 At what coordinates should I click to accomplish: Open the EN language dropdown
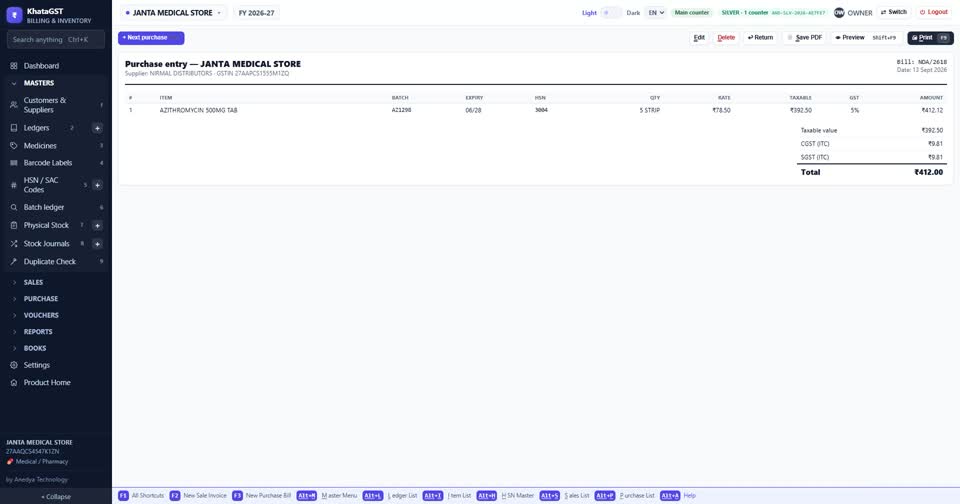656,12
